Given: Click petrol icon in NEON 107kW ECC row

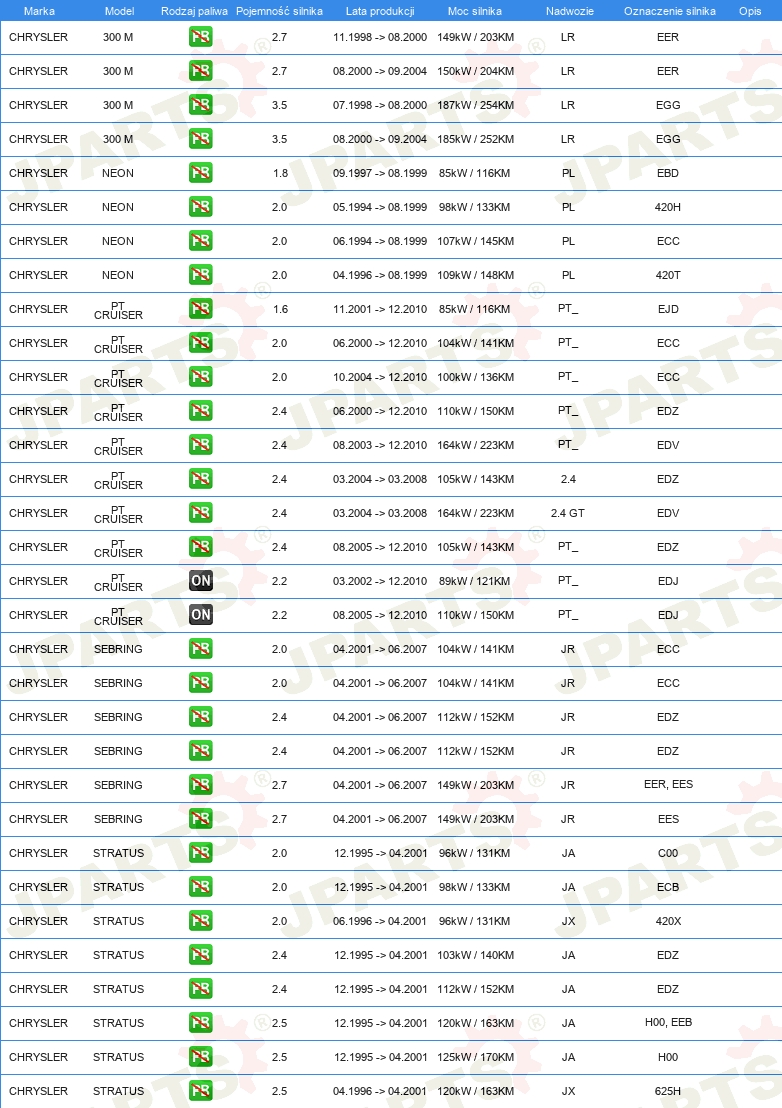Looking at the screenshot, I should pos(201,240).
